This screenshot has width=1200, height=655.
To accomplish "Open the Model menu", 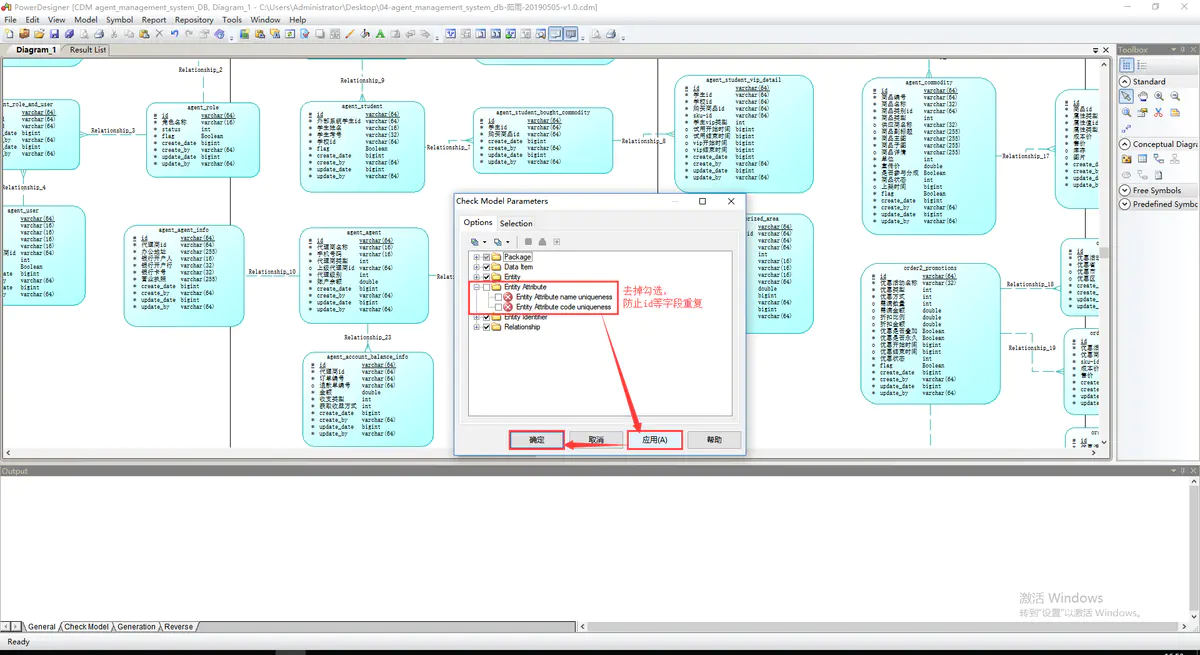I will tap(85, 18).
